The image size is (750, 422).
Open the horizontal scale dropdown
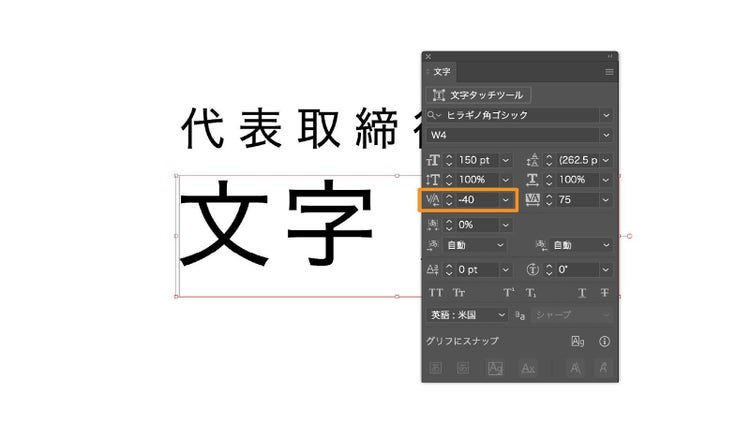[606, 180]
